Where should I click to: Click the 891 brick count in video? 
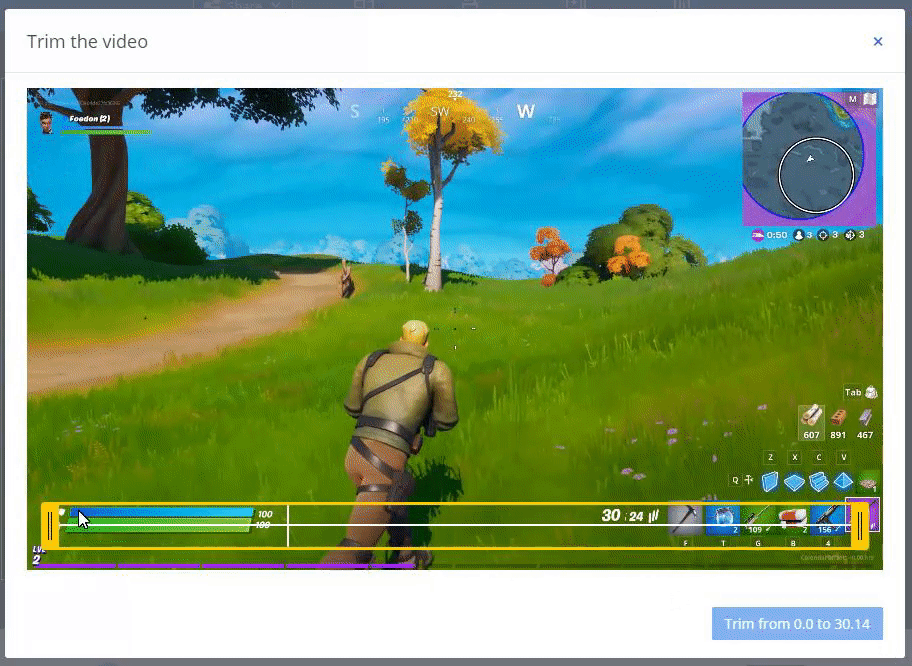(838, 434)
